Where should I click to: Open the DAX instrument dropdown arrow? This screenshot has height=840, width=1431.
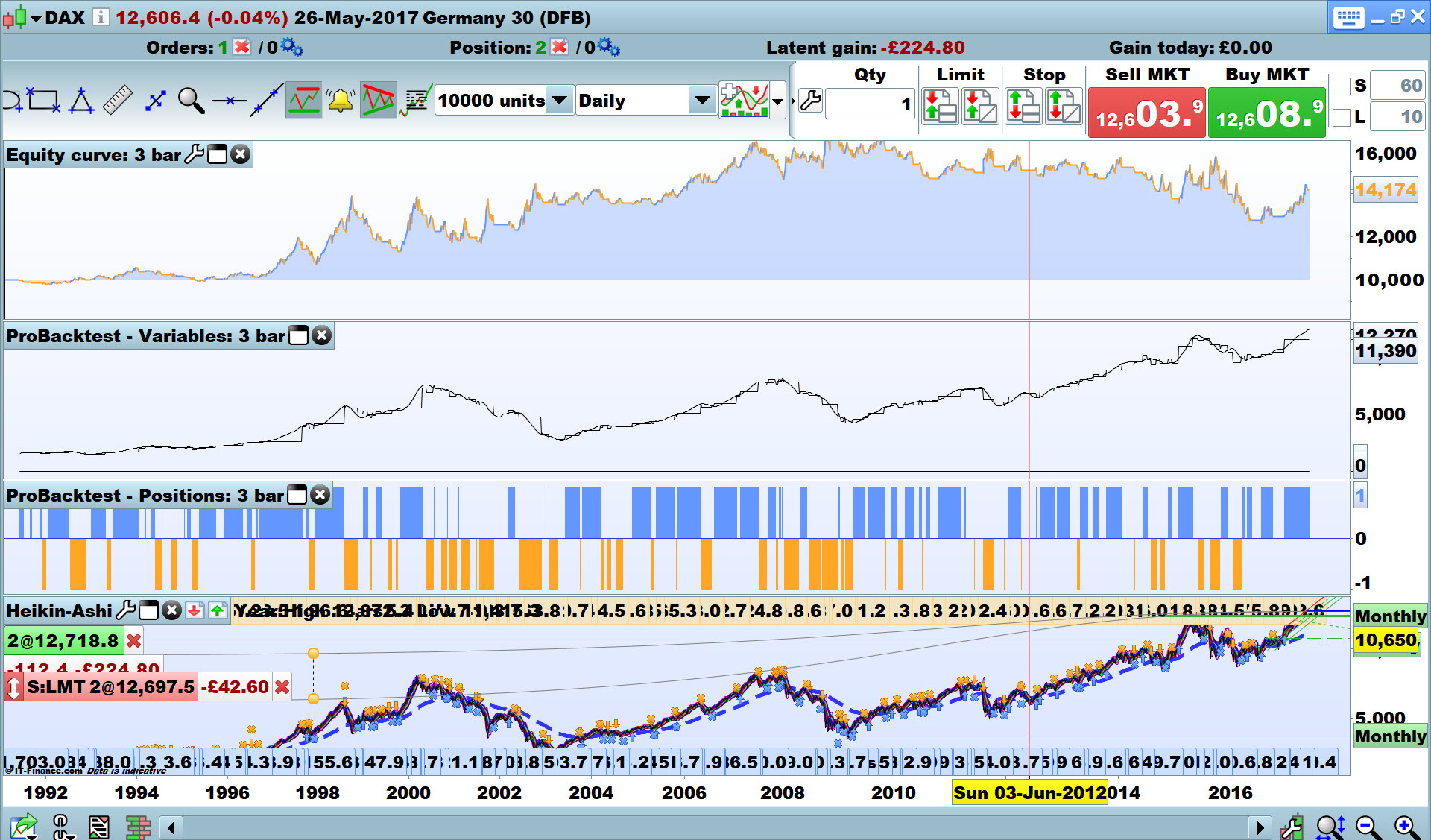coord(36,19)
